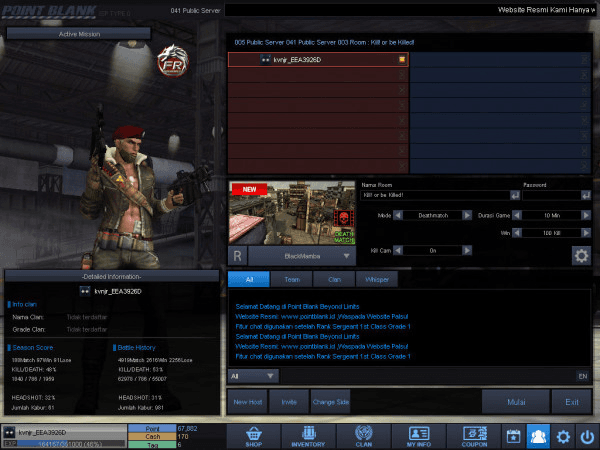Click the chat message input field

[427, 376]
